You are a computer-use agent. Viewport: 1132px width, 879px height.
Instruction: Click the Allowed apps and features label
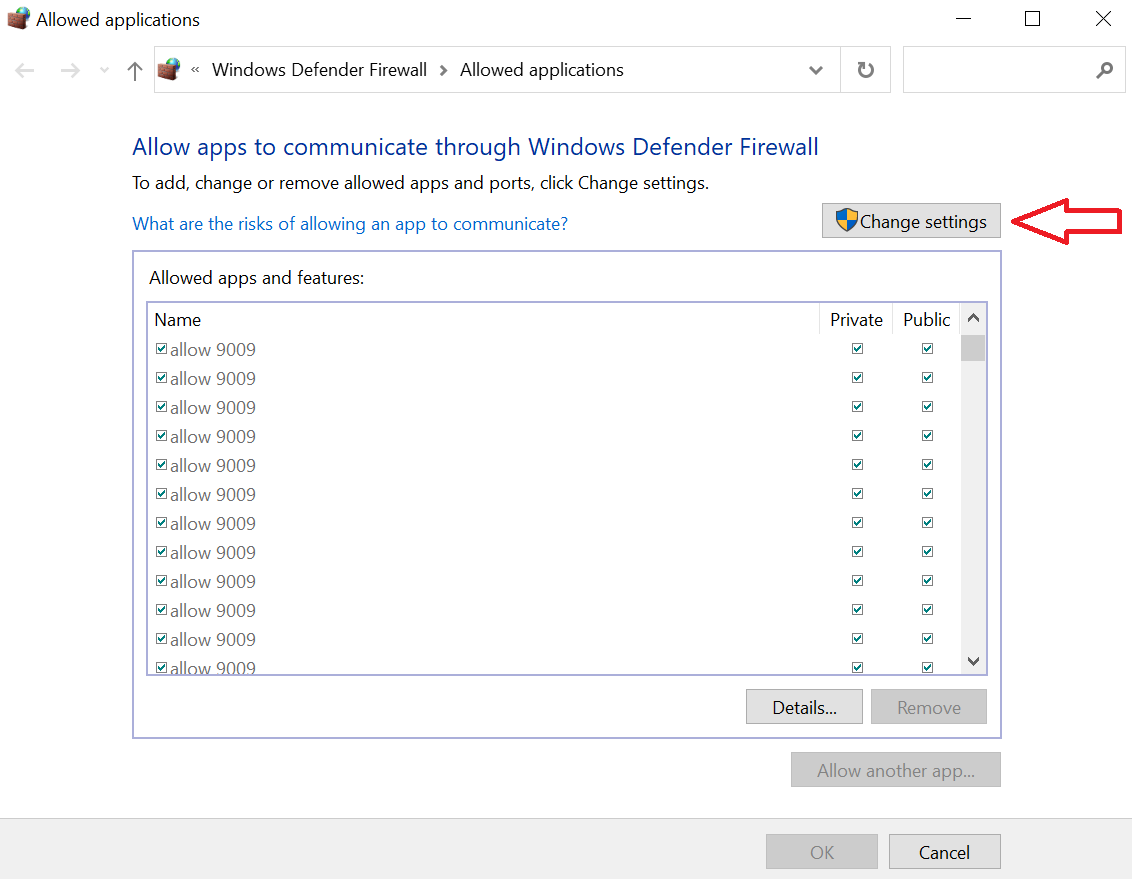pos(256,278)
